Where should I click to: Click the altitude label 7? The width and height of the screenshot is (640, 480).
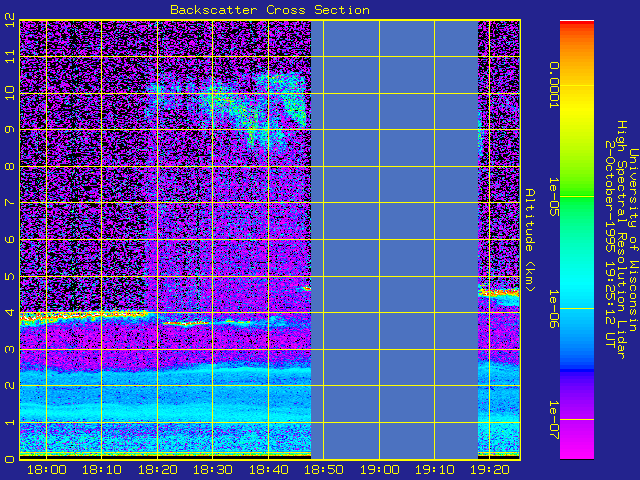(x=10, y=203)
